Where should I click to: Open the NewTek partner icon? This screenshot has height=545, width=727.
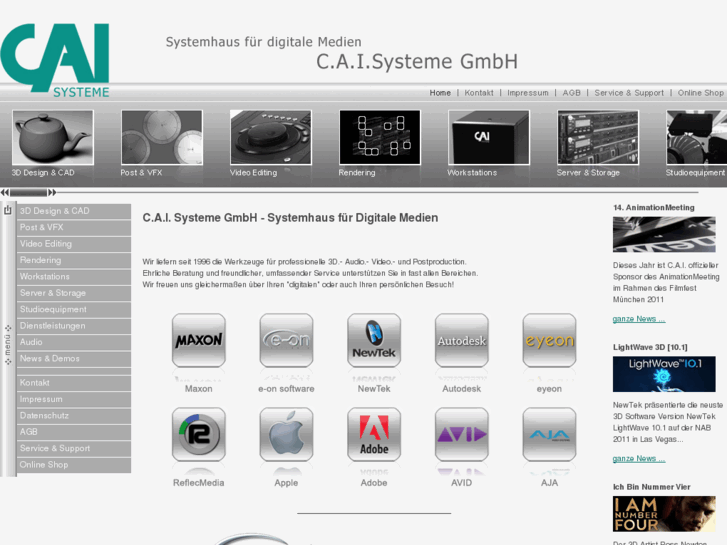click(374, 340)
